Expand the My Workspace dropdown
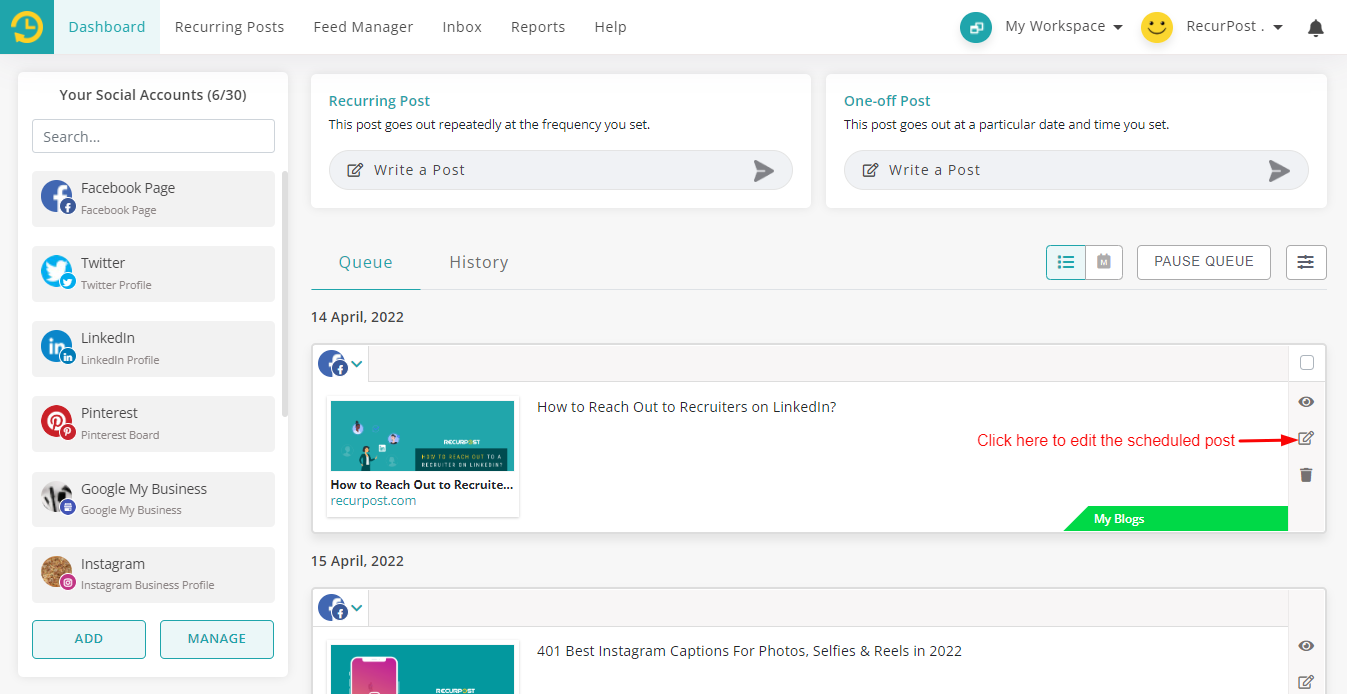The image size is (1347, 694). (1064, 27)
